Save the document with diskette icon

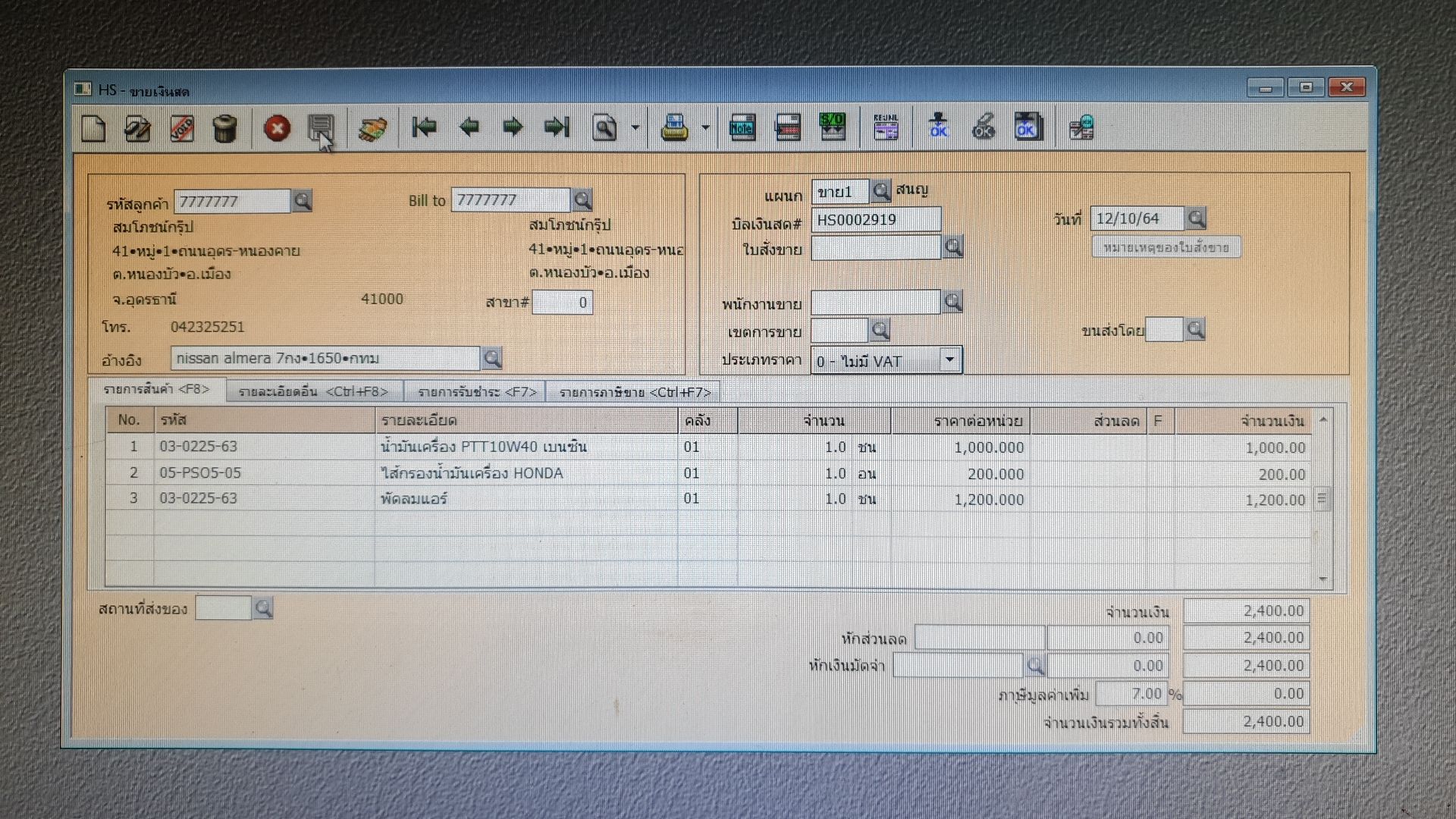coord(320,128)
